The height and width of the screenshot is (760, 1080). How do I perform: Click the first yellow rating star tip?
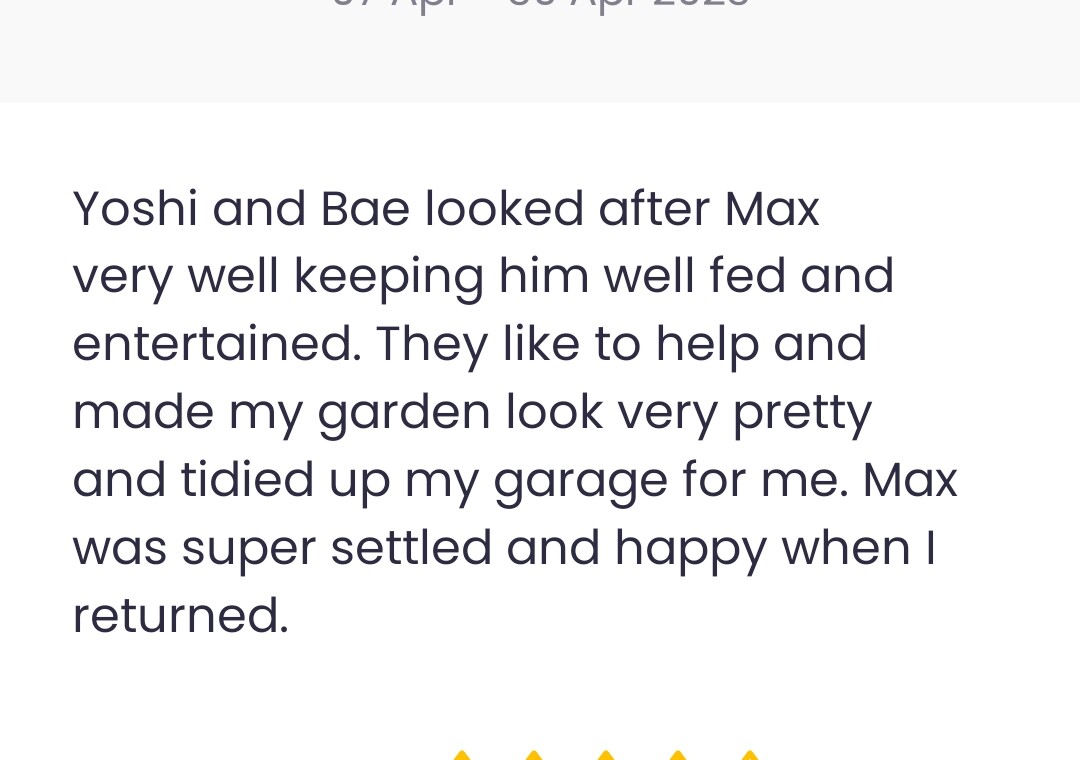click(462, 755)
